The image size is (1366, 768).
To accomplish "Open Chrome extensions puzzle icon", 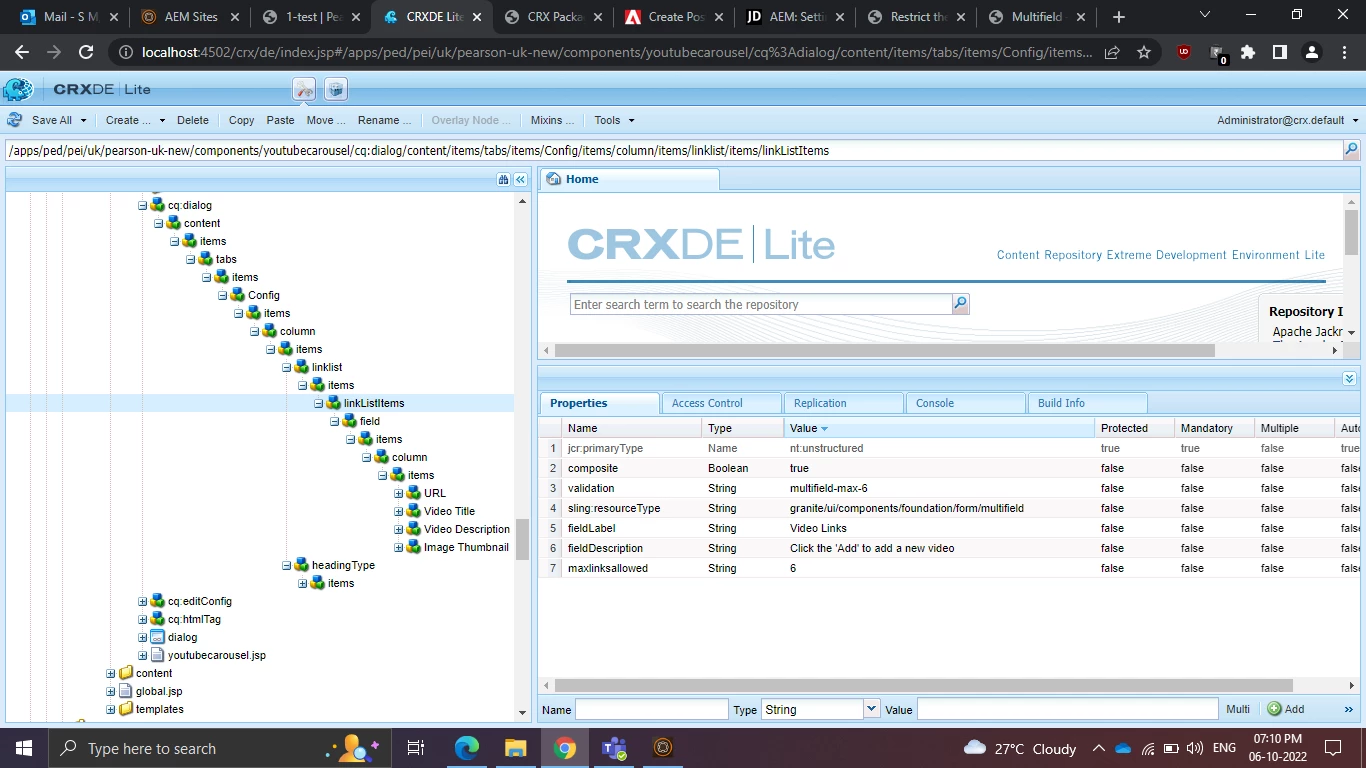I will pyautogui.click(x=1247, y=52).
